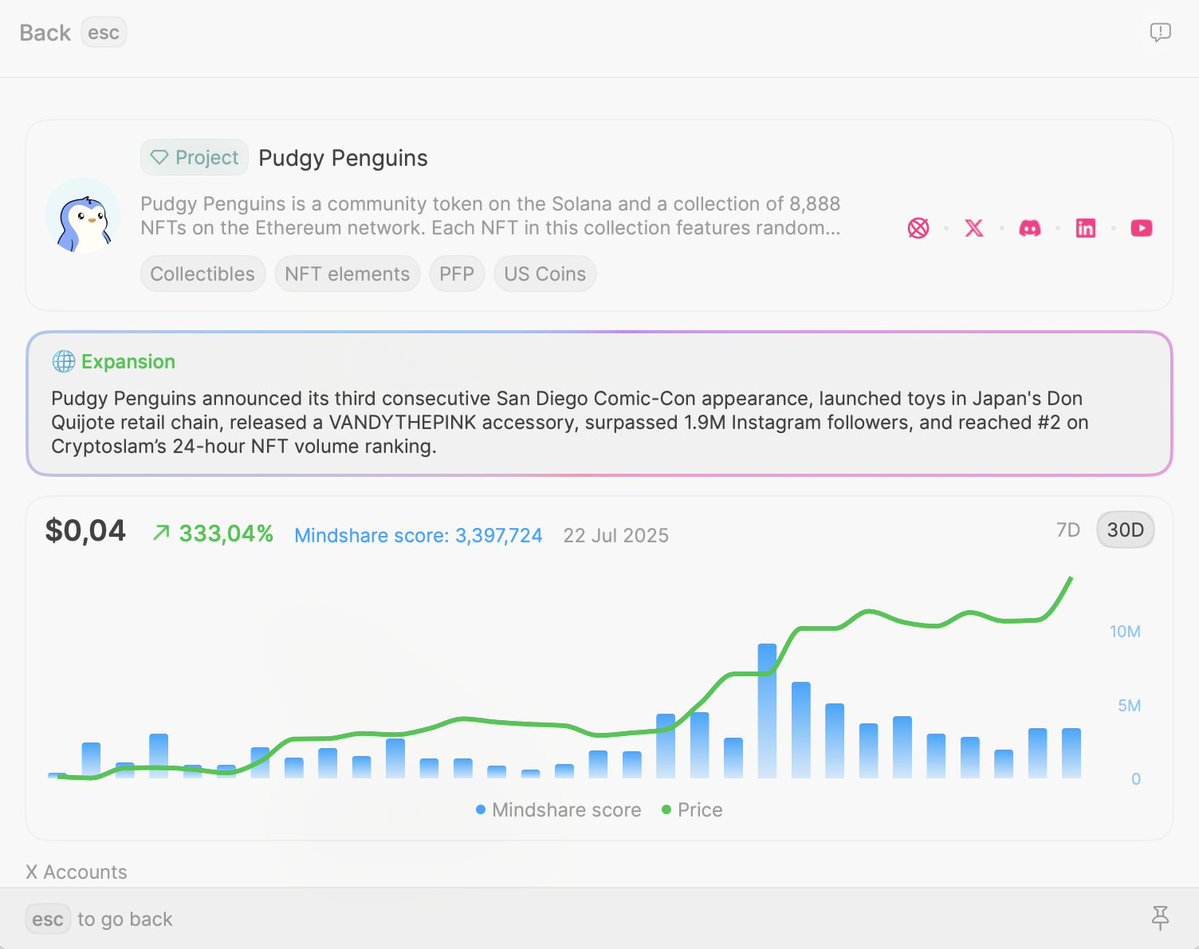Click the esc key badge beside Back
The width and height of the screenshot is (1199, 949).
click(x=103, y=33)
